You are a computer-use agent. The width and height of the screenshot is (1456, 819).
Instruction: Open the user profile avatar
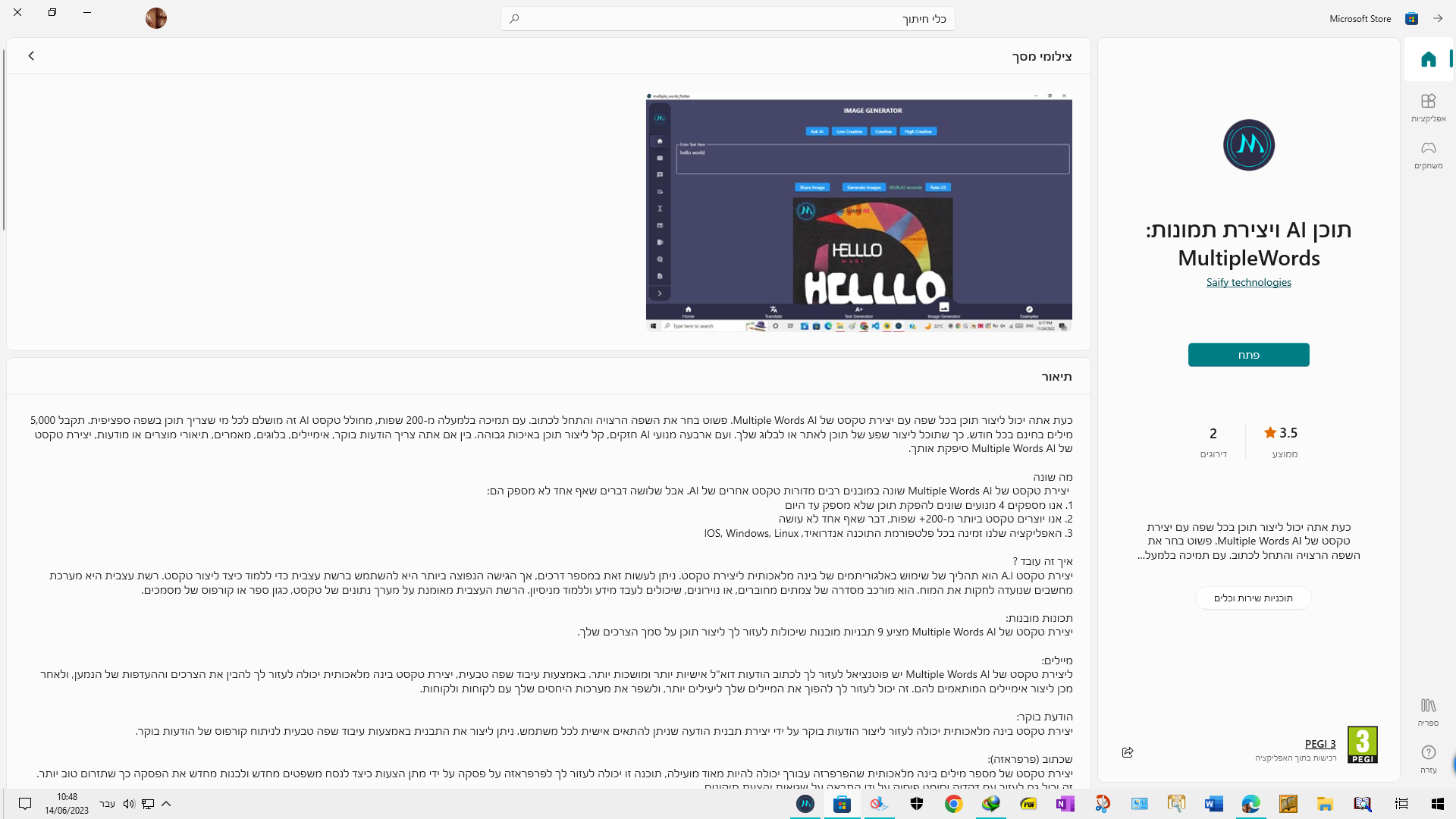tap(156, 18)
